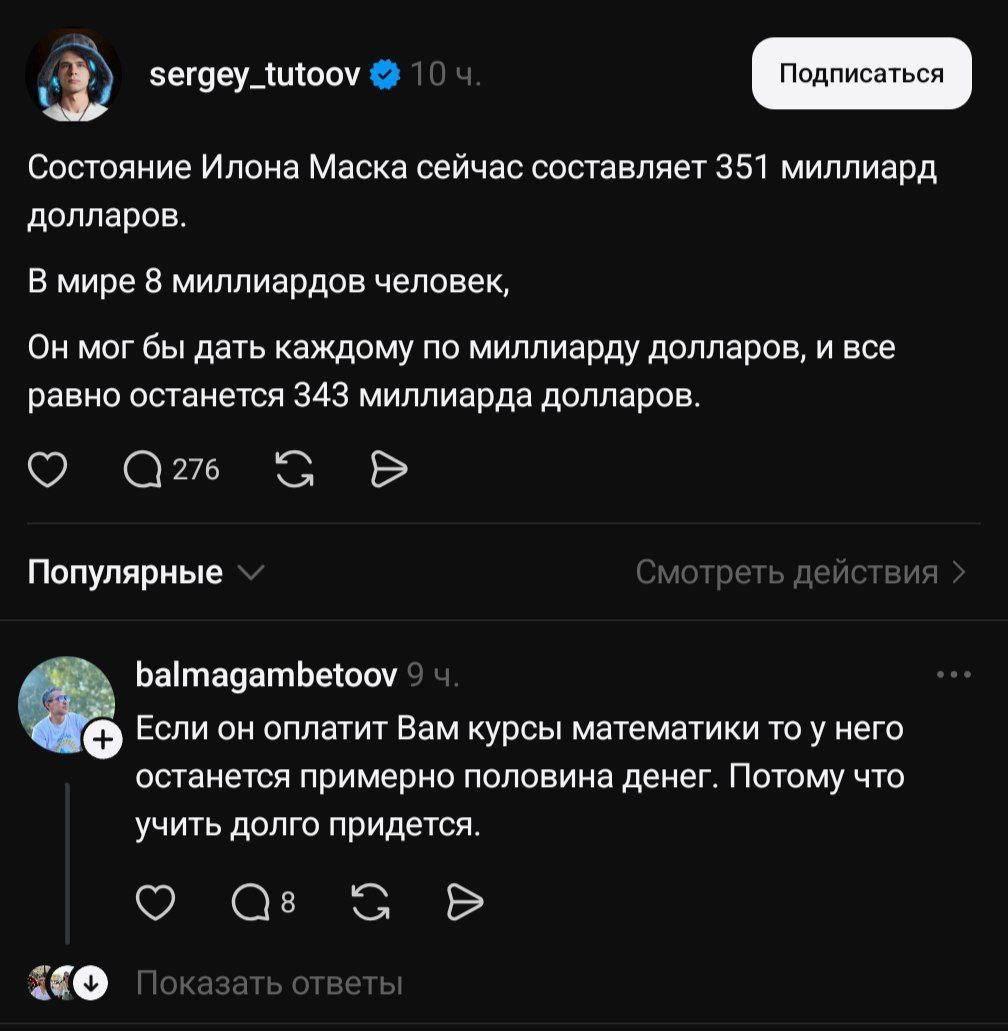Open three-dot menu on balmagambetoov's comment
The image size is (1008, 1031).
click(954, 675)
